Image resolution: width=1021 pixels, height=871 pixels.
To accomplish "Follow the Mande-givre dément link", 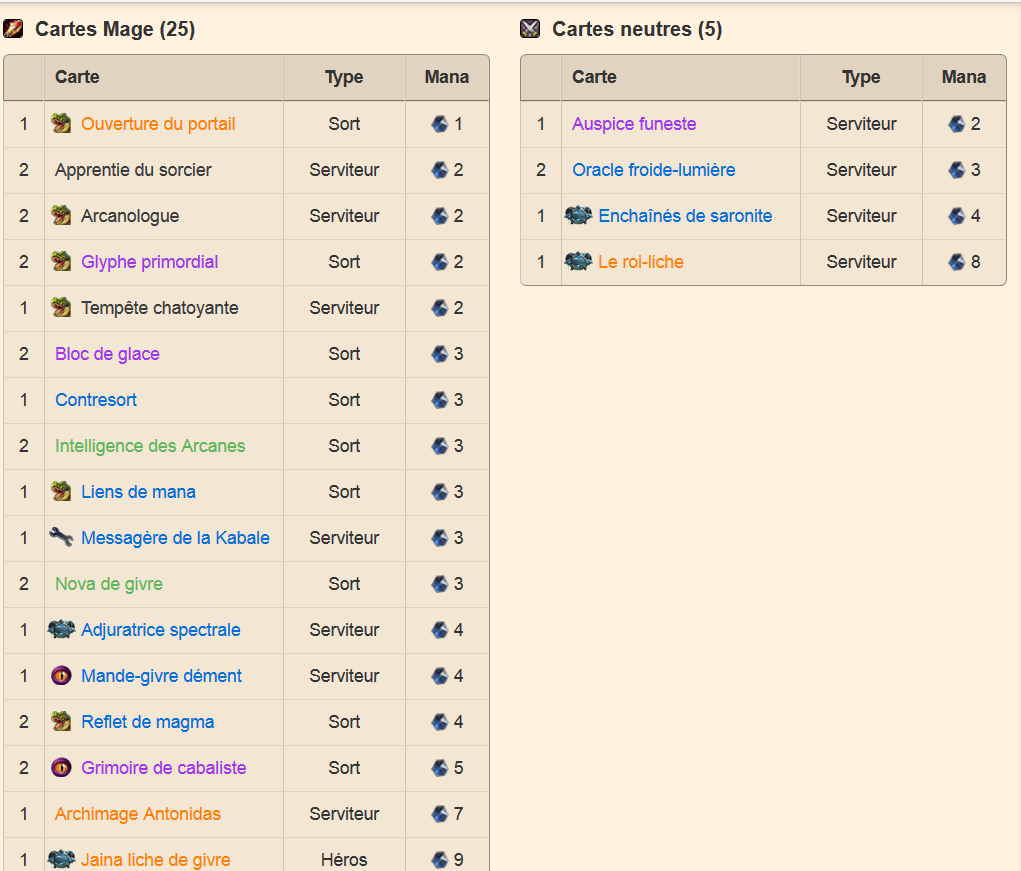I will [x=161, y=676].
